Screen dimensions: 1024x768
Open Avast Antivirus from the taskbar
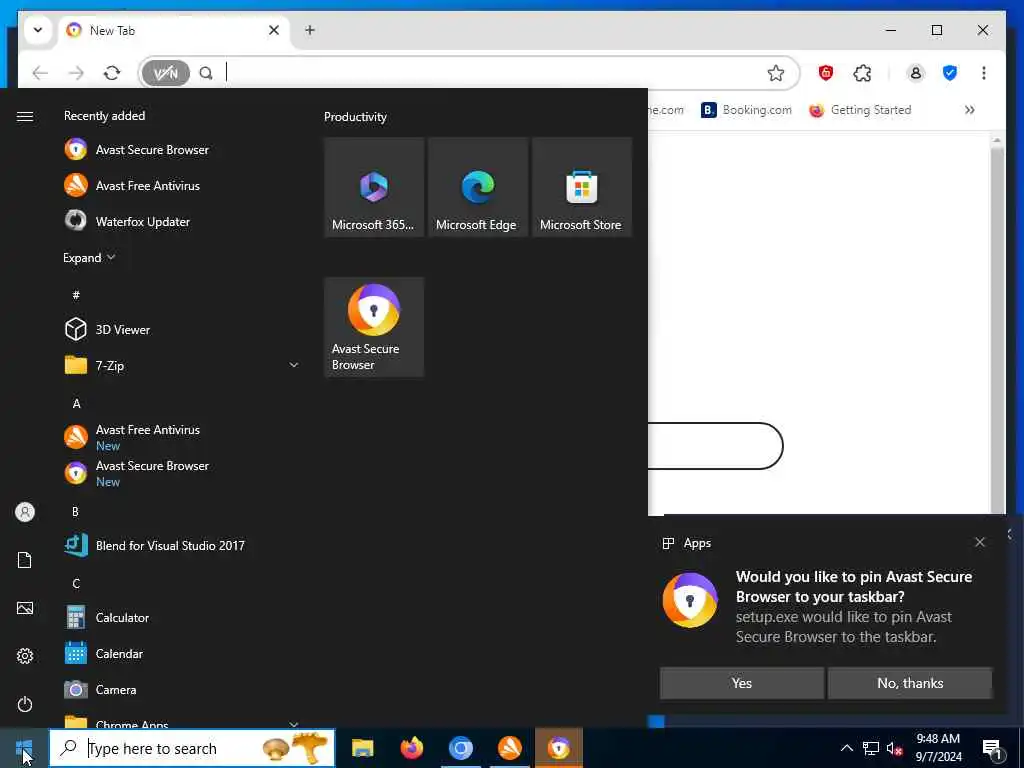[509, 748]
